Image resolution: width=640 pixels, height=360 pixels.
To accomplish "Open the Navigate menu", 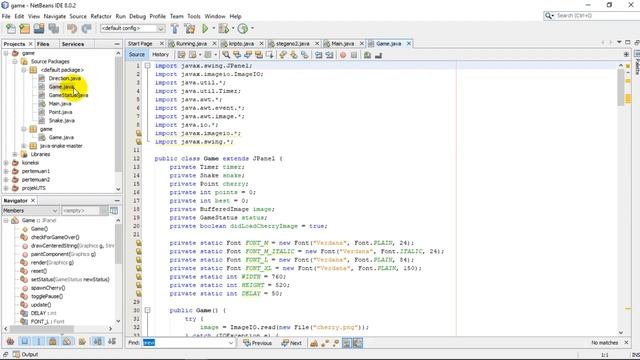I will [55, 16].
